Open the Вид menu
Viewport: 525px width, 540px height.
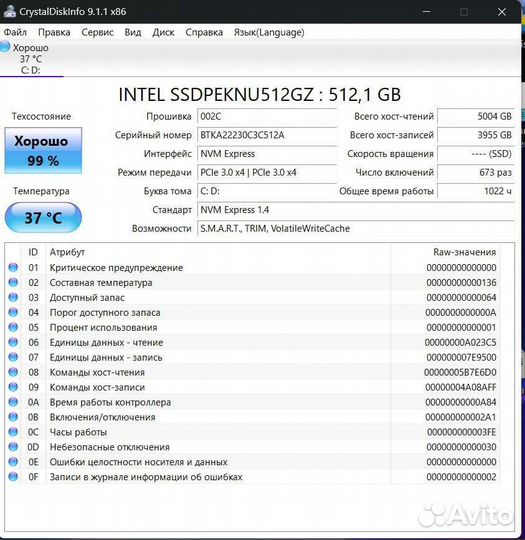[x=133, y=32]
